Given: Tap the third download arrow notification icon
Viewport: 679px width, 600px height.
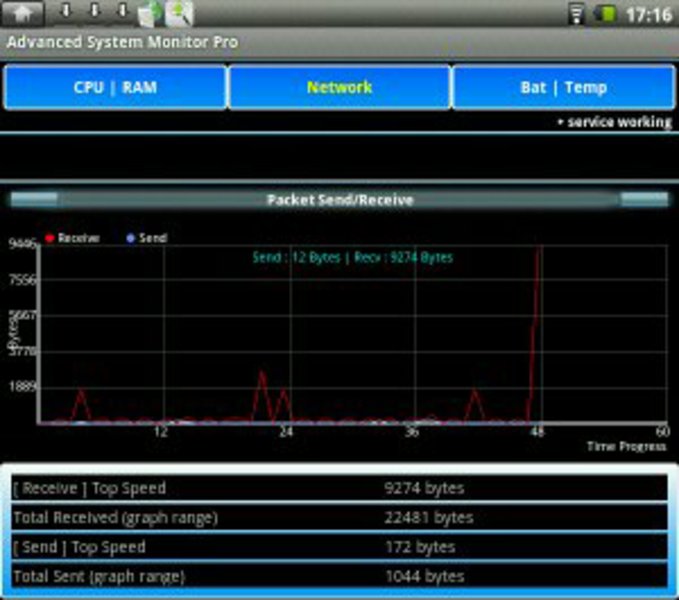Looking at the screenshot, I should click(x=122, y=13).
